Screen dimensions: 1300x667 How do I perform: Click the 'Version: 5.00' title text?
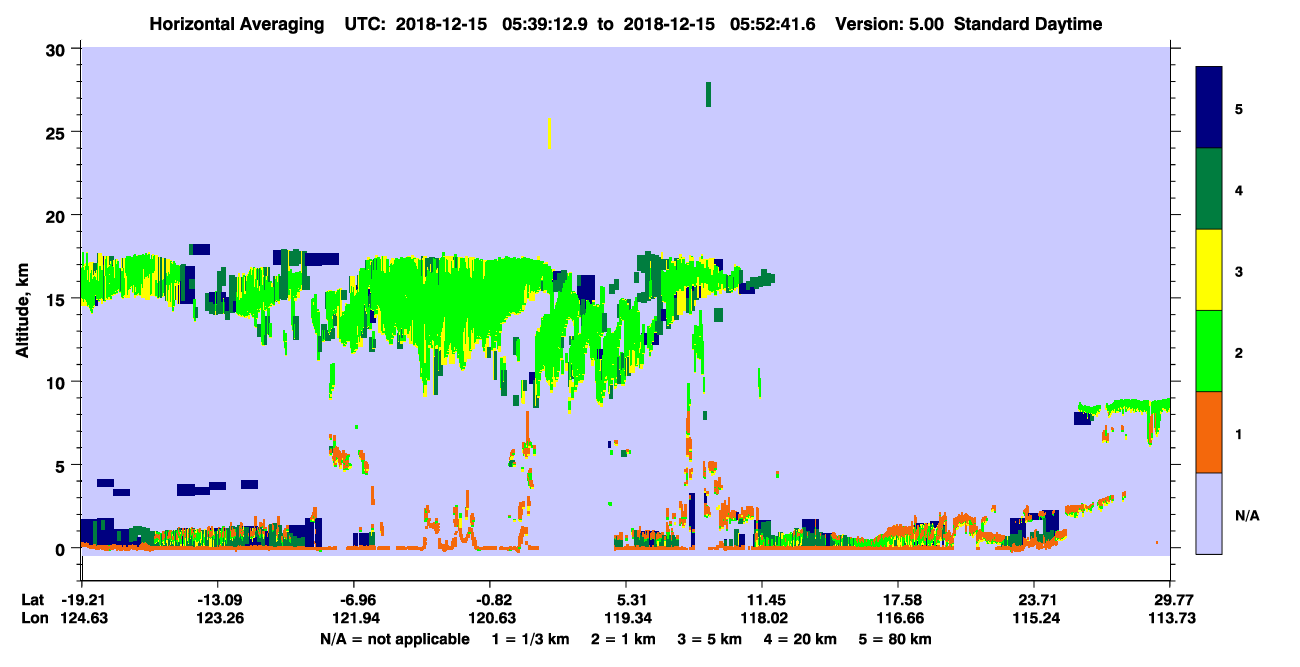[891, 24]
